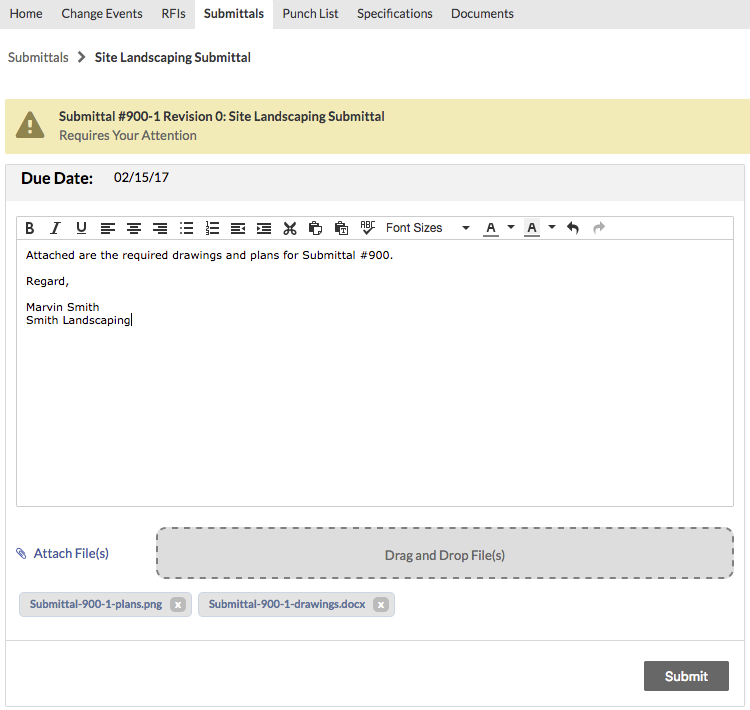
Task: Apply the text color swatch button
Action: click(x=491, y=228)
